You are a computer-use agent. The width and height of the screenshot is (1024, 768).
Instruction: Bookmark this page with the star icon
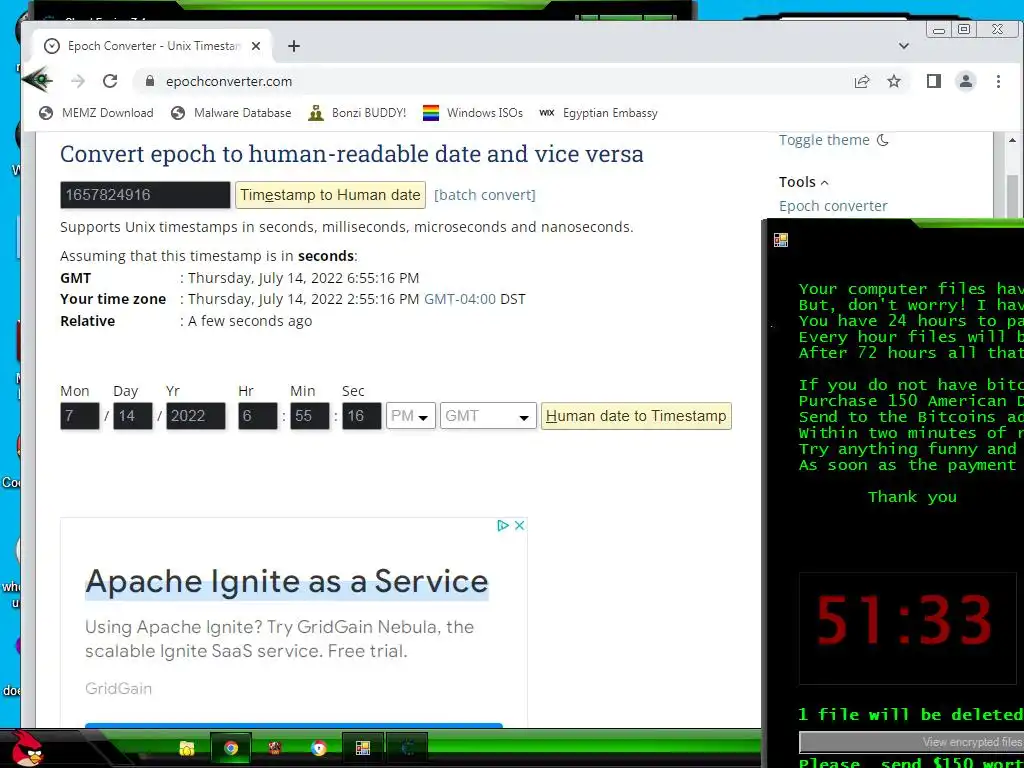click(893, 81)
